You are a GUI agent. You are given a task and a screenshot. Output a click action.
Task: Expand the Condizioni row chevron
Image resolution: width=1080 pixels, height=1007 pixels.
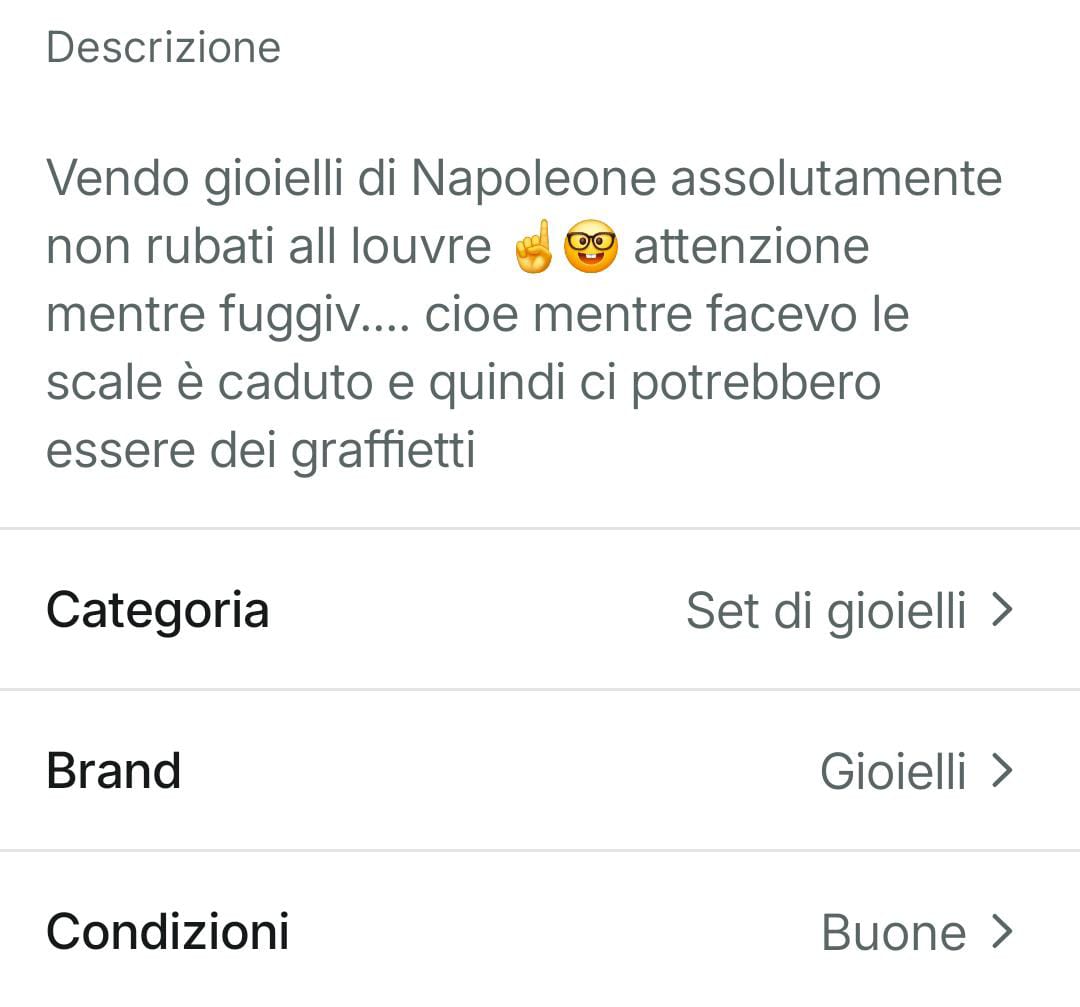(x=1002, y=932)
